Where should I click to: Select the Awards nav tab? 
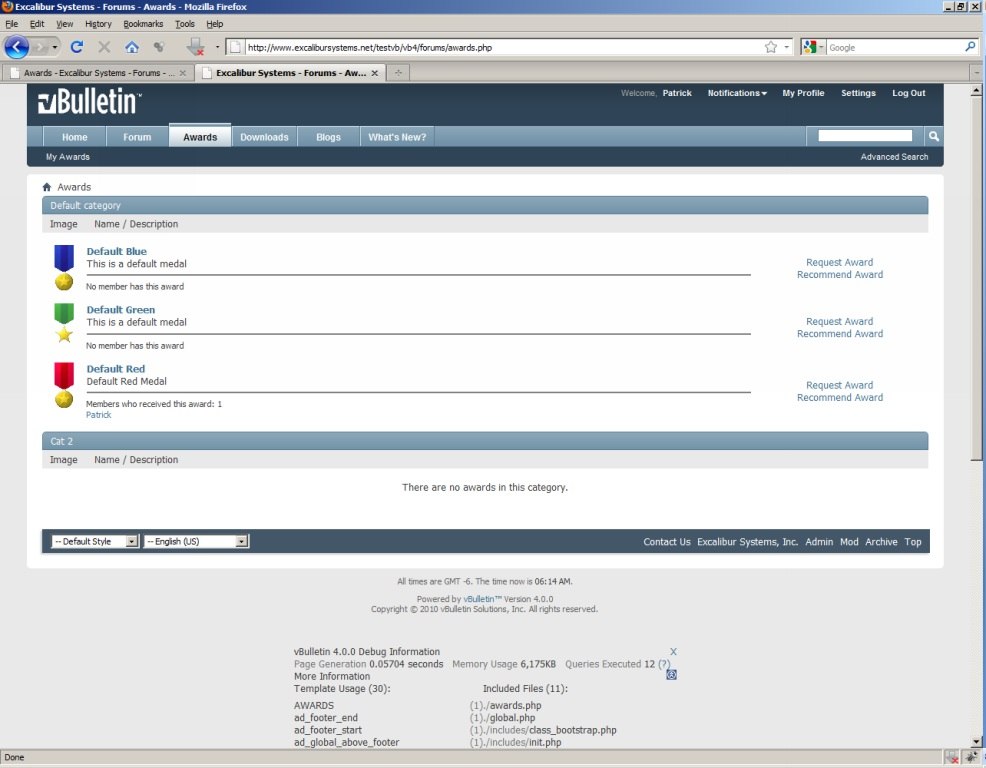coord(200,136)
